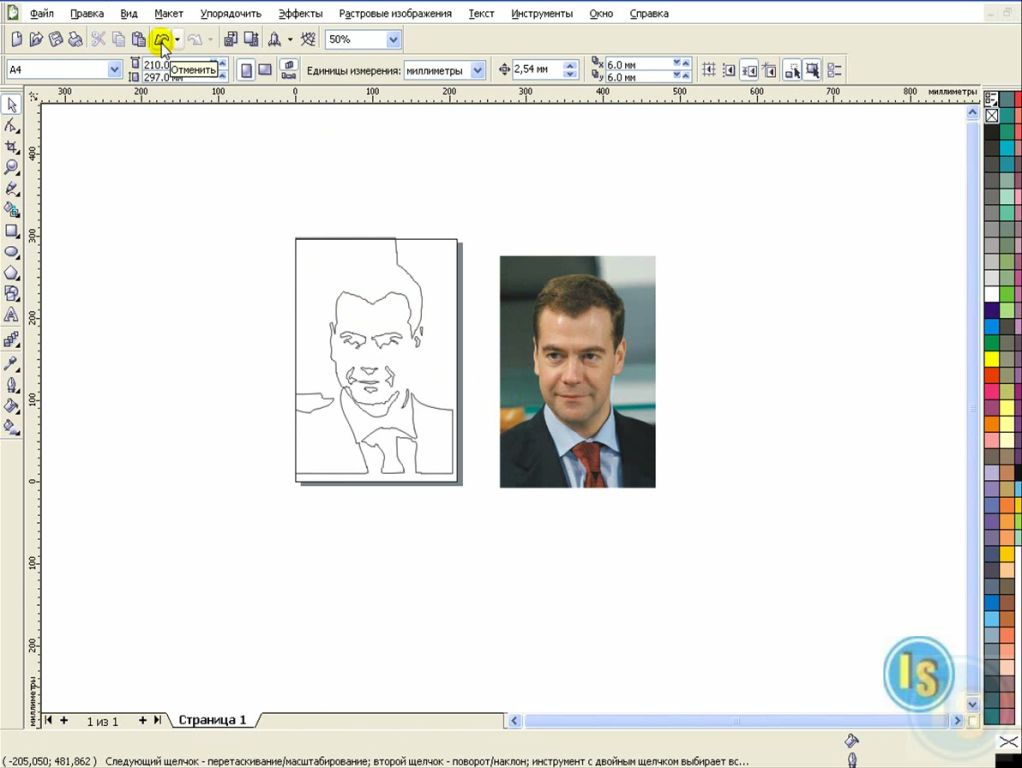
Task: Expand the Application Launcher dropdown arrow
Action: click(290, 40)
